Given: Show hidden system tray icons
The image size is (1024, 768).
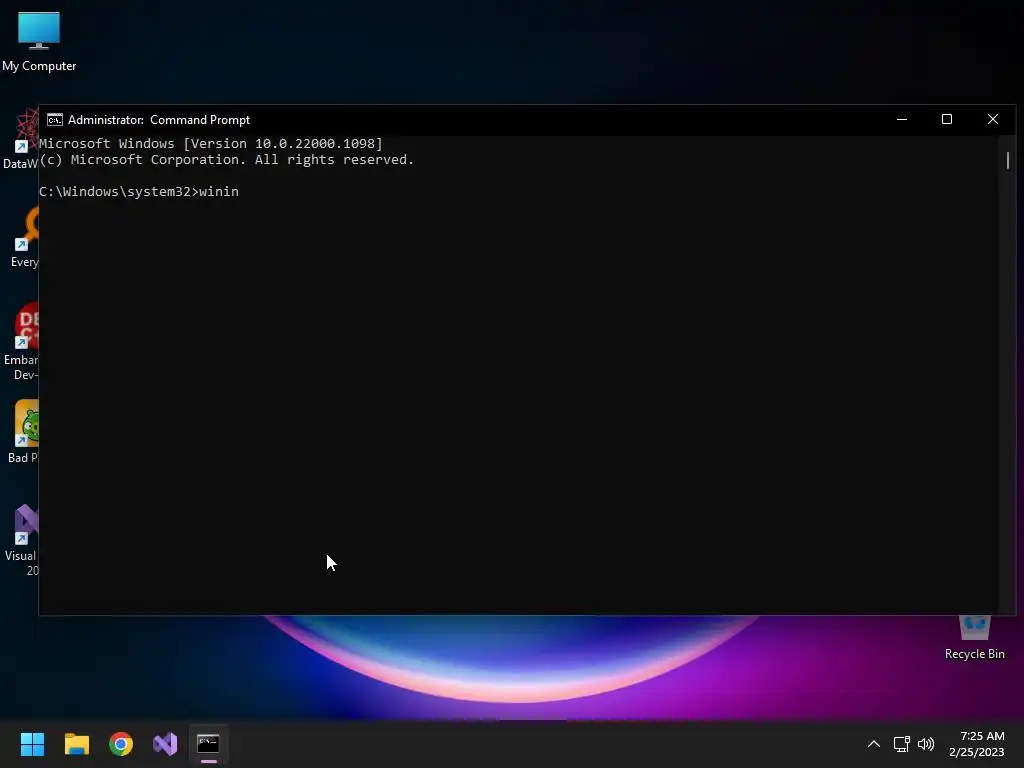Looking at the screenshot, I should (873, 744).
